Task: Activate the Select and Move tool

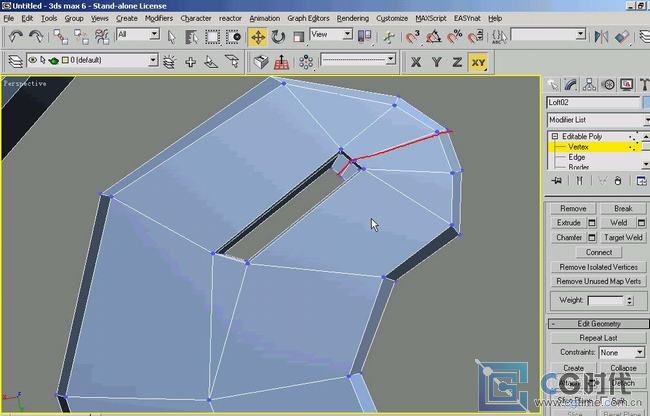Action: 257,37
